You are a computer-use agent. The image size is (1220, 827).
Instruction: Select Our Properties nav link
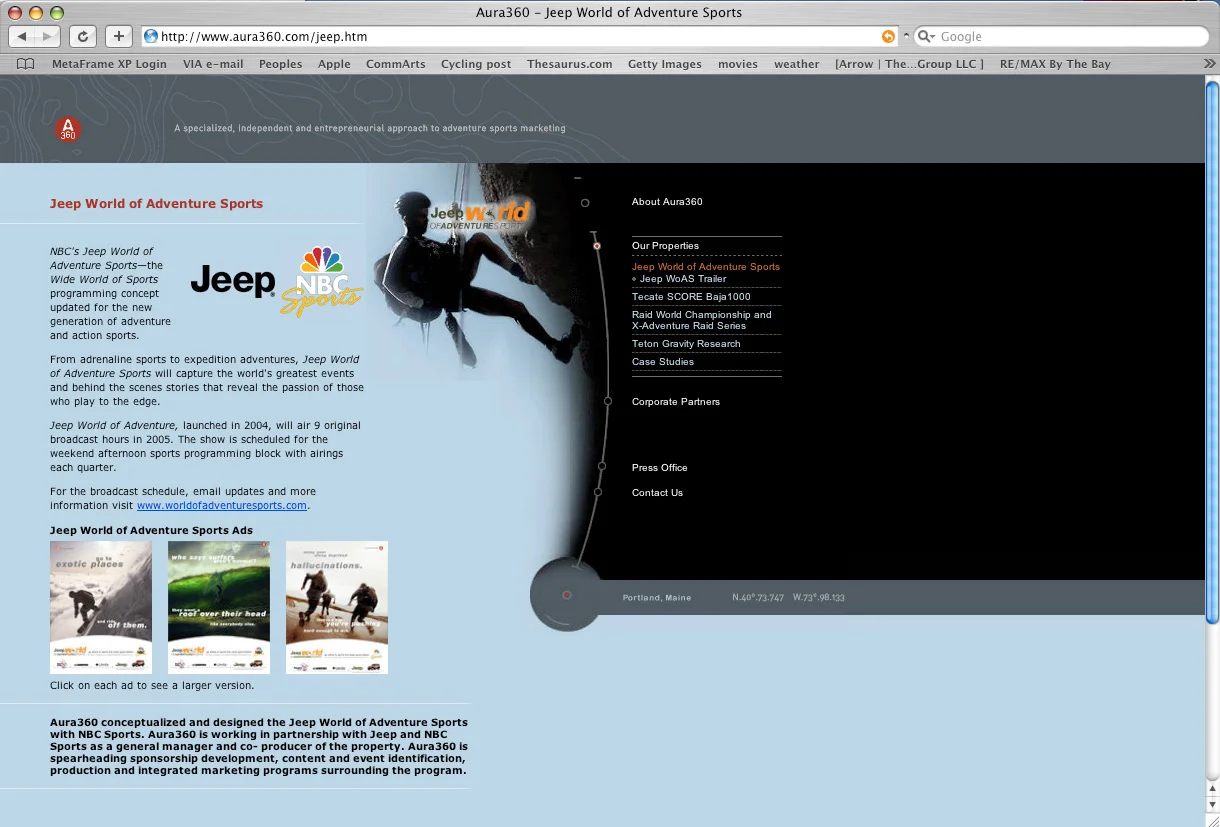click(x=665, y=246)
